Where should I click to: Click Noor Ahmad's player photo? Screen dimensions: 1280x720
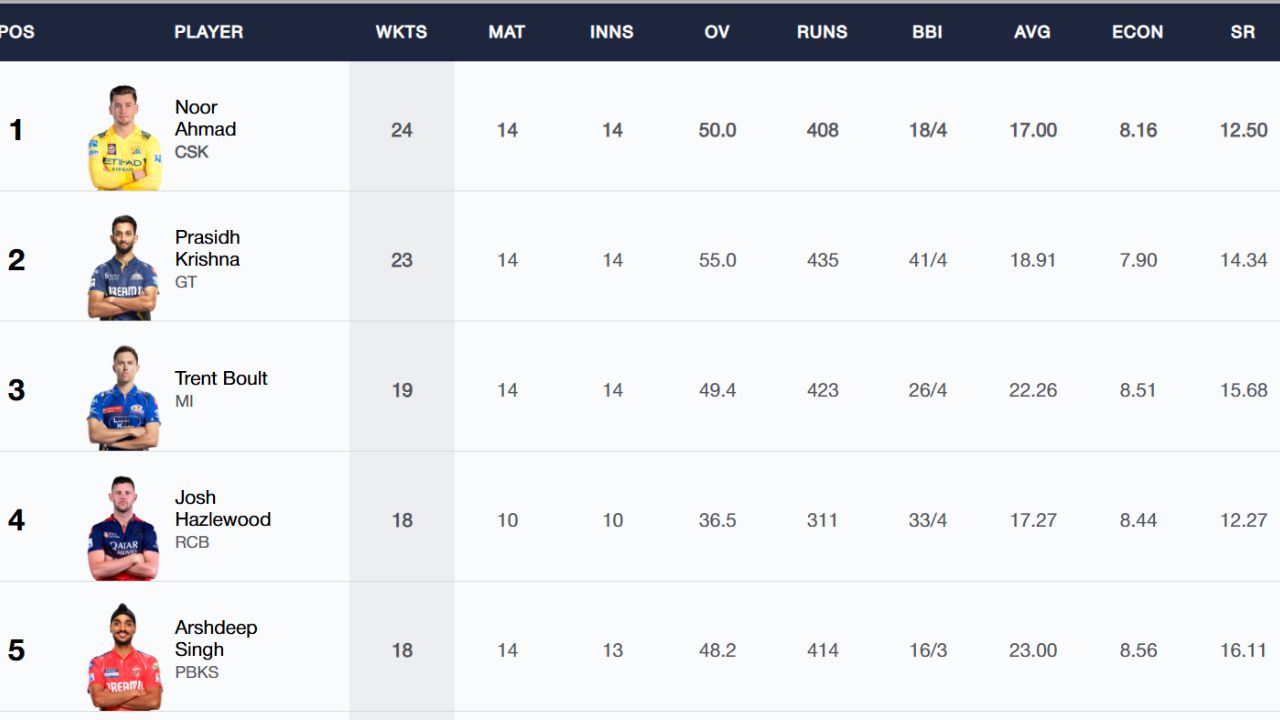tap(124, 138)
